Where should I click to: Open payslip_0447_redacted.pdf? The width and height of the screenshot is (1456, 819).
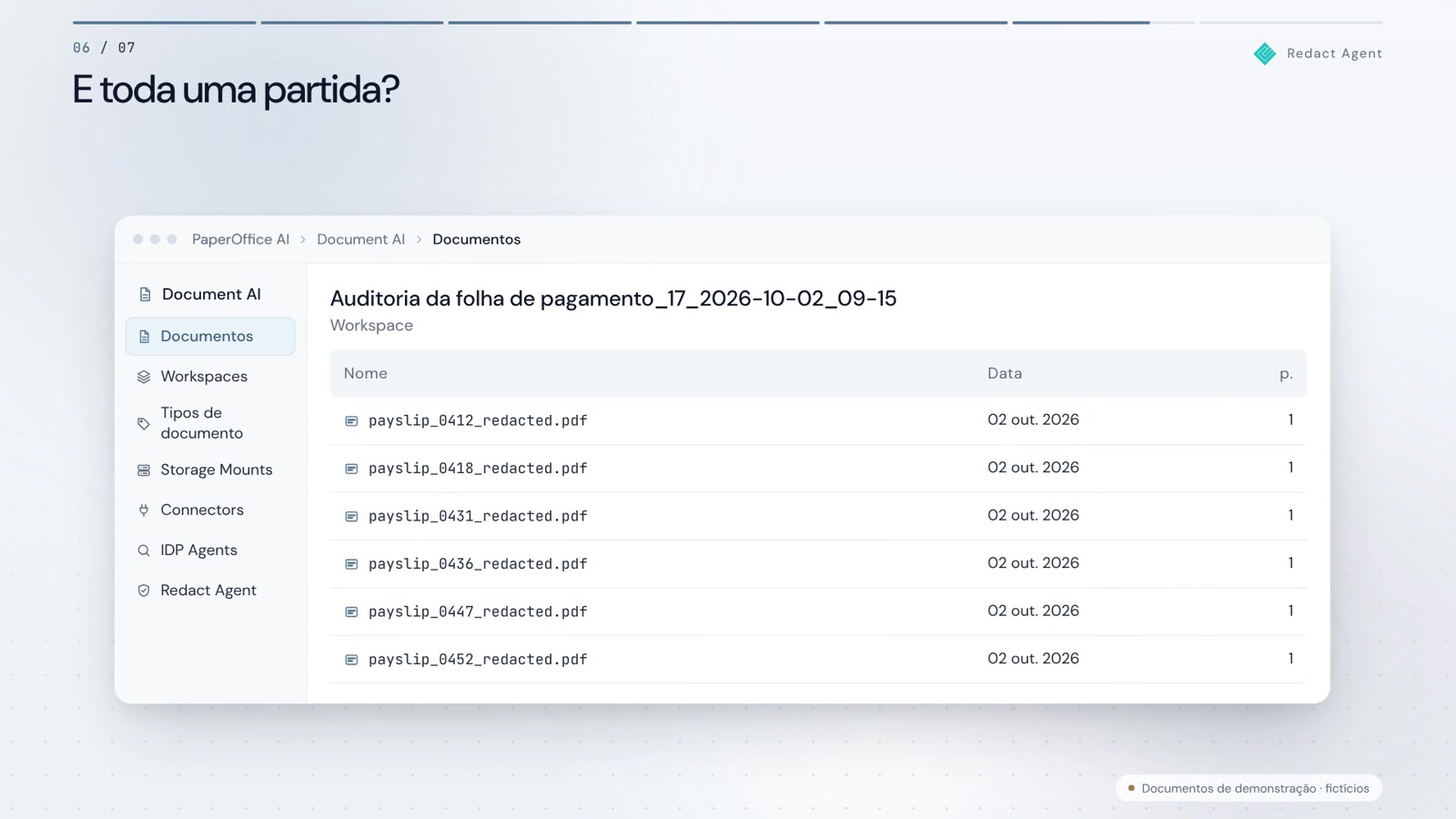[478, 612]
